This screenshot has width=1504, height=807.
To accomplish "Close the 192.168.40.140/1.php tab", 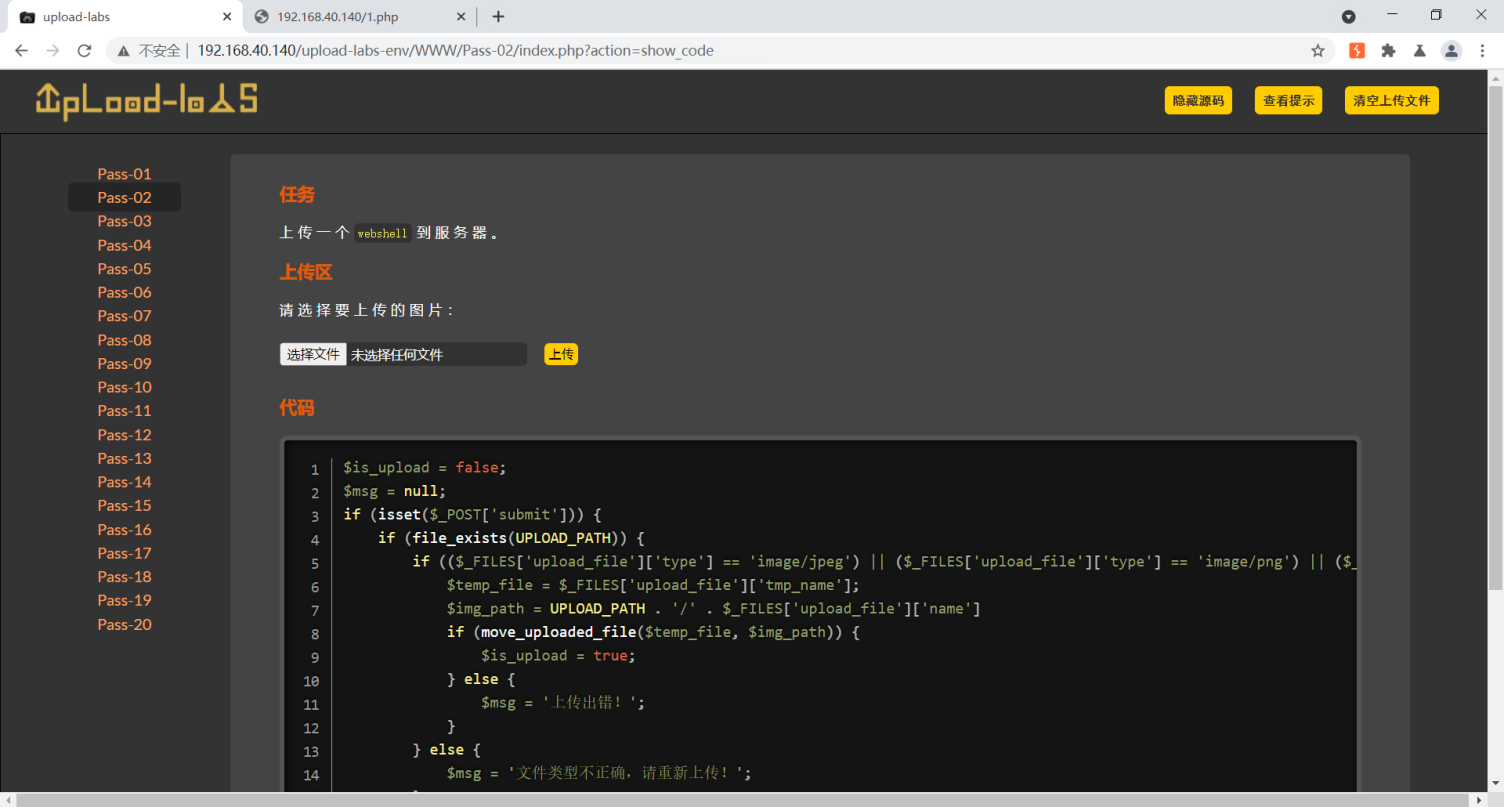I will tap(461, 17).
